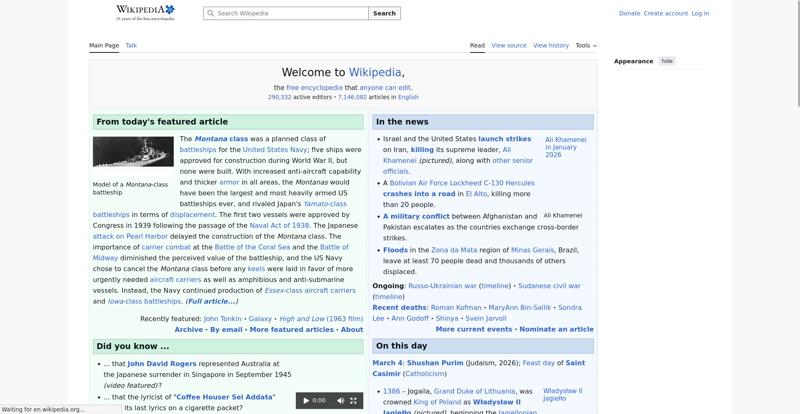Open the Log in link
Viewport: 800px width, 414px height.
[x=700, y=14]
